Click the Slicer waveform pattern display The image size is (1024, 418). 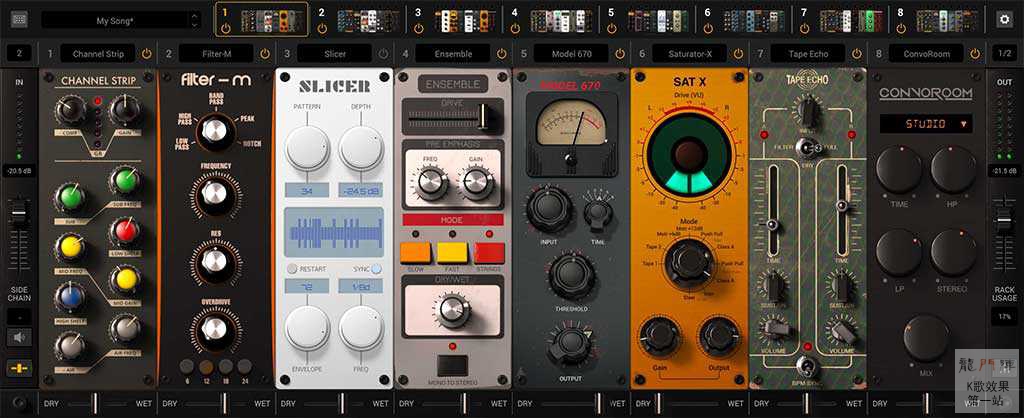click(334, 233)
